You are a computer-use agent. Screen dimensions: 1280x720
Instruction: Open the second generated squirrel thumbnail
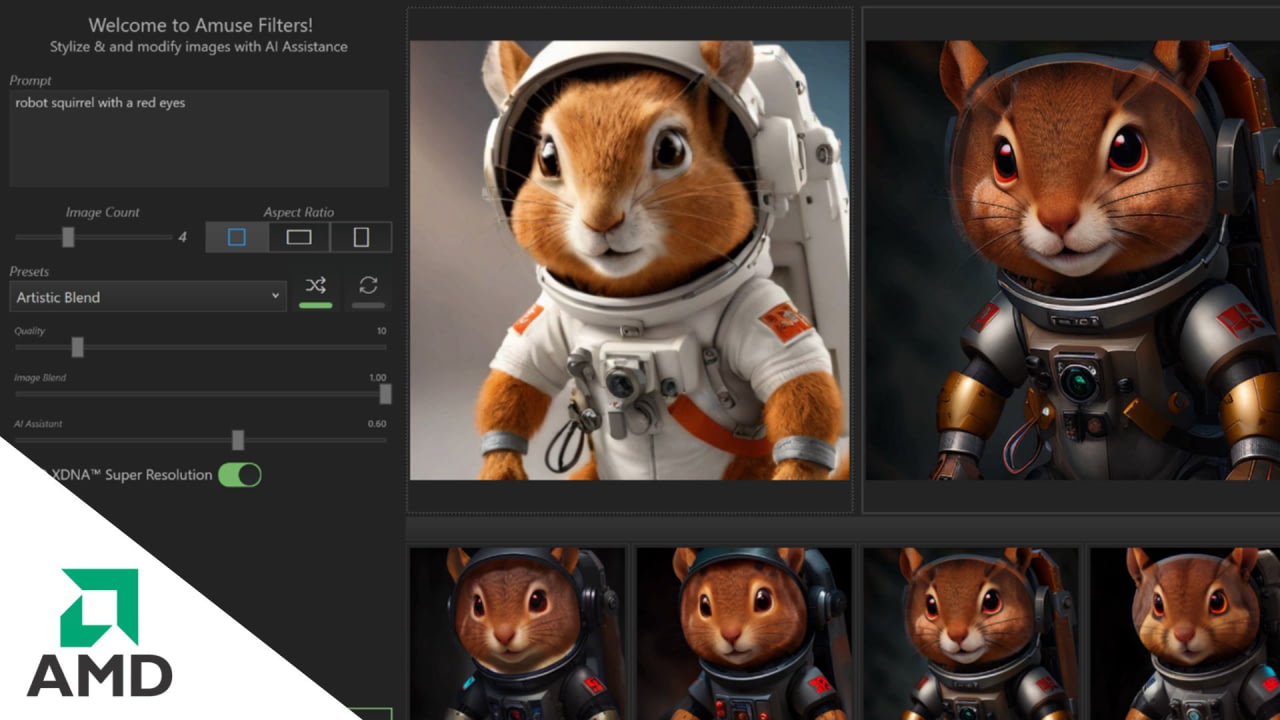(744, 633)
